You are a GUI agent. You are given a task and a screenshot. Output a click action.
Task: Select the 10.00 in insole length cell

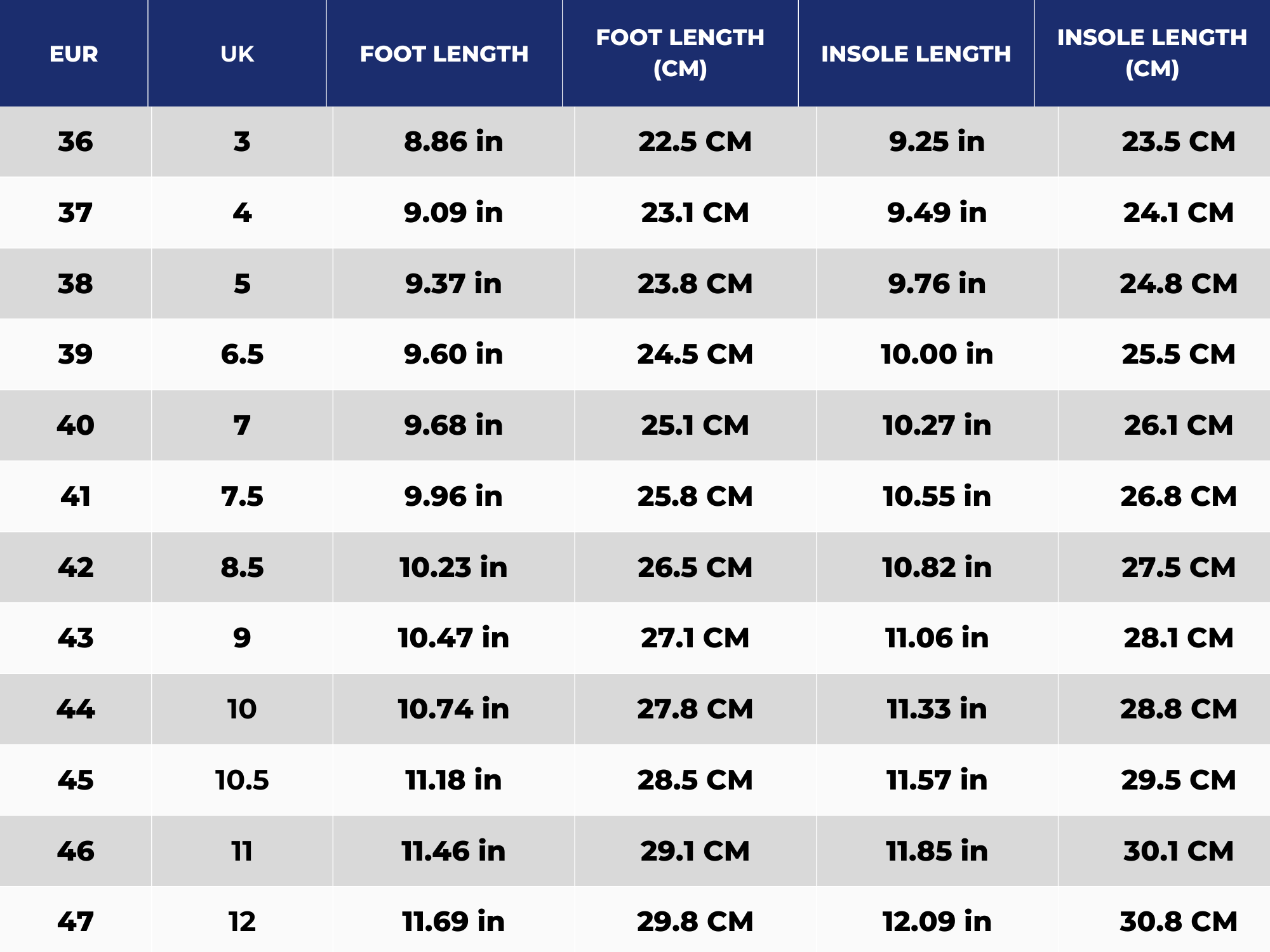[937, 354]
